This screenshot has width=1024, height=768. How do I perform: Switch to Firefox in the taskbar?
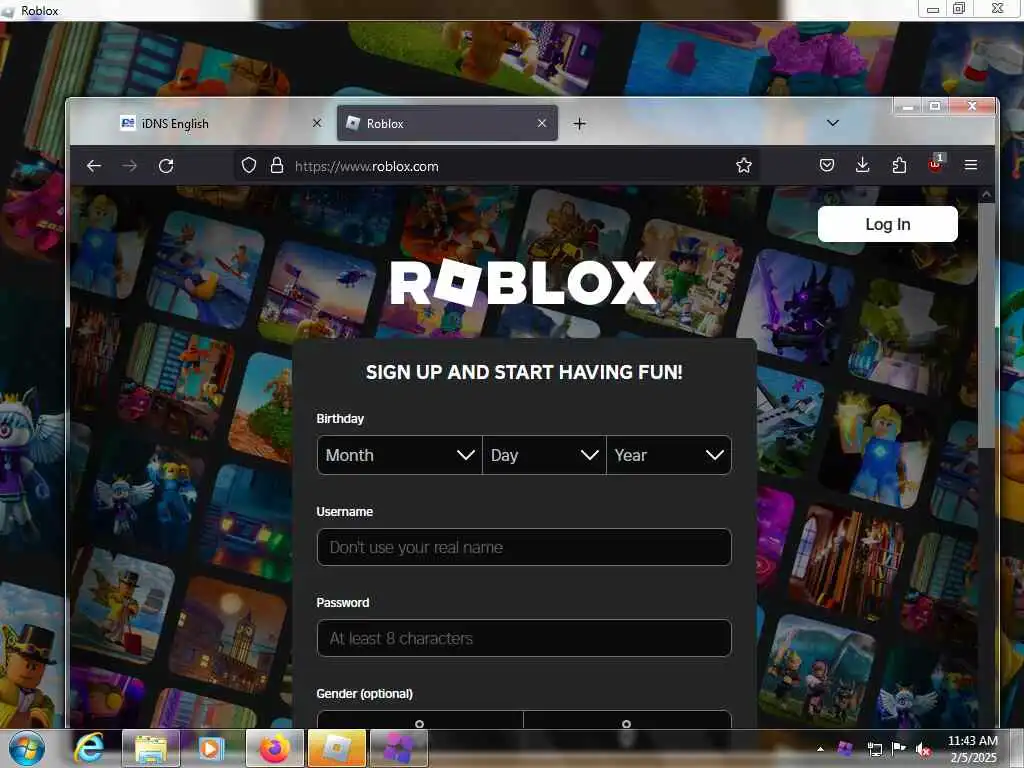coord(274,748)
